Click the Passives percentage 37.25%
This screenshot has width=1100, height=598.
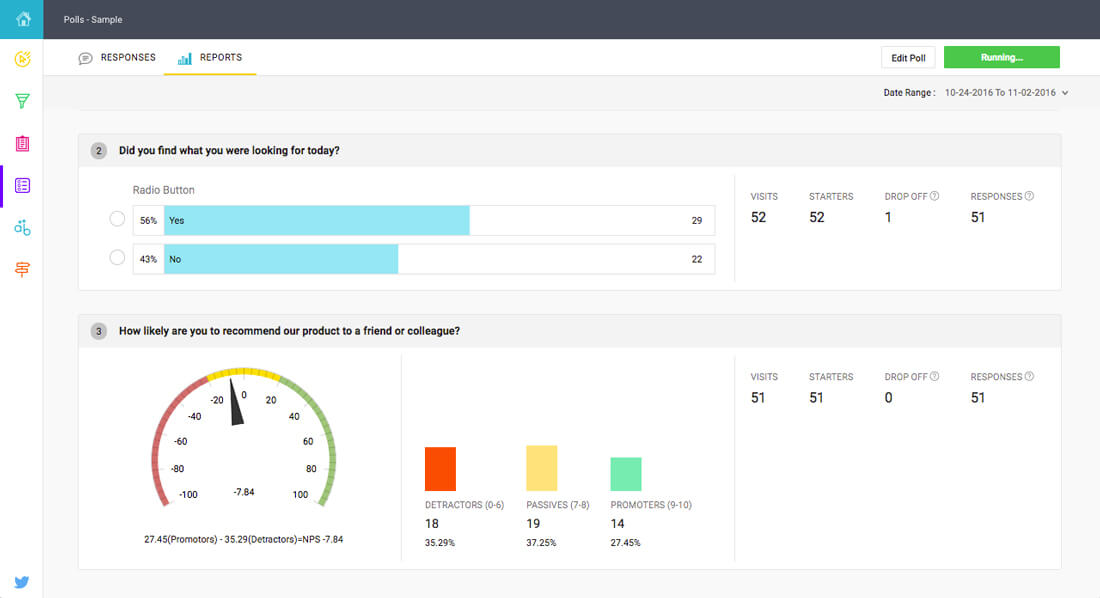coord(541,543)
